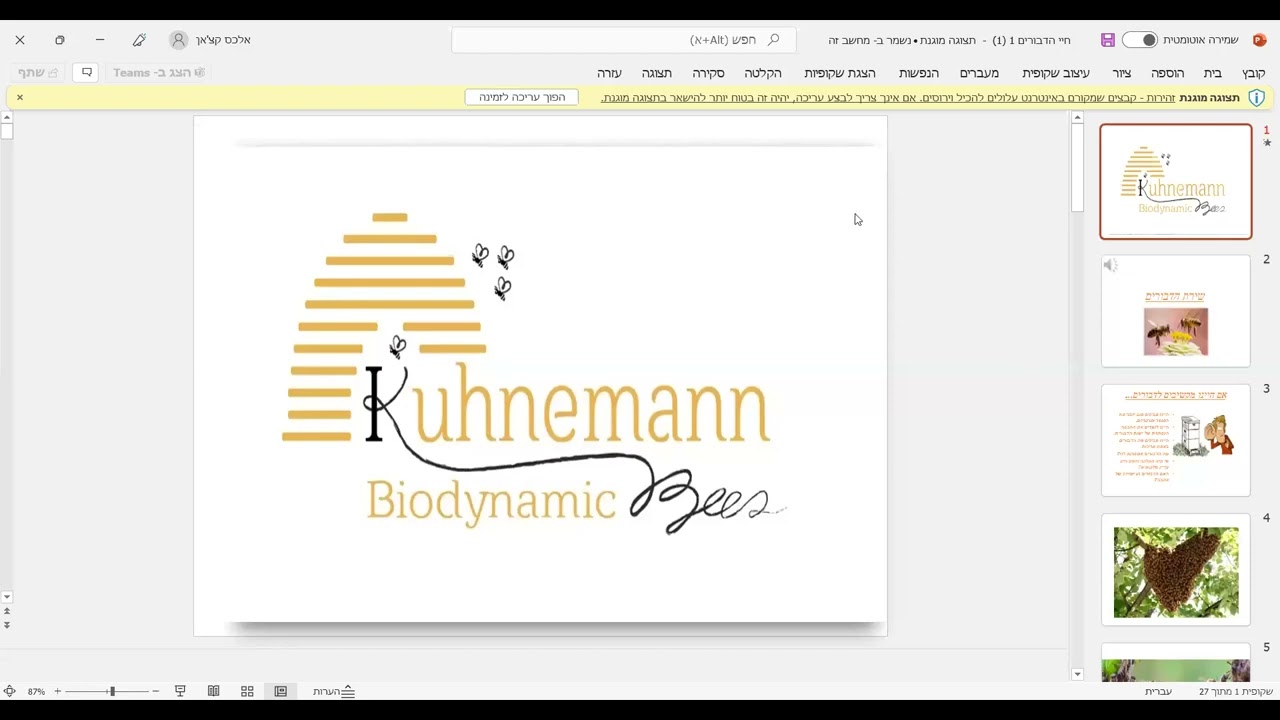Select slide 1 thumbnail with Kuhnemann logo
Viewport: 1280px width, 720px height.
point(1176,182)
